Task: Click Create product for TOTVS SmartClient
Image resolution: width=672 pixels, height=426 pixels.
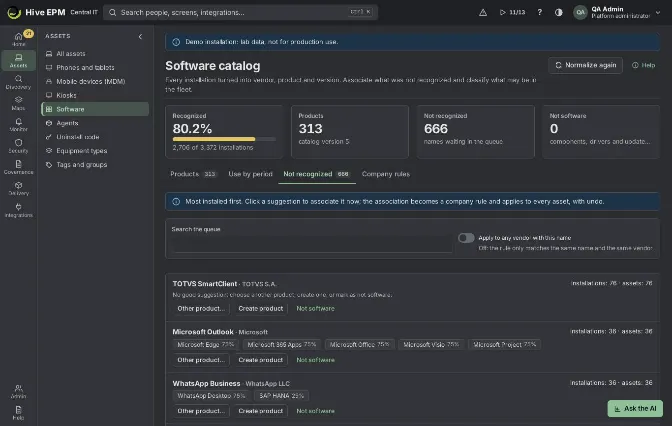Action: point(261,309)
